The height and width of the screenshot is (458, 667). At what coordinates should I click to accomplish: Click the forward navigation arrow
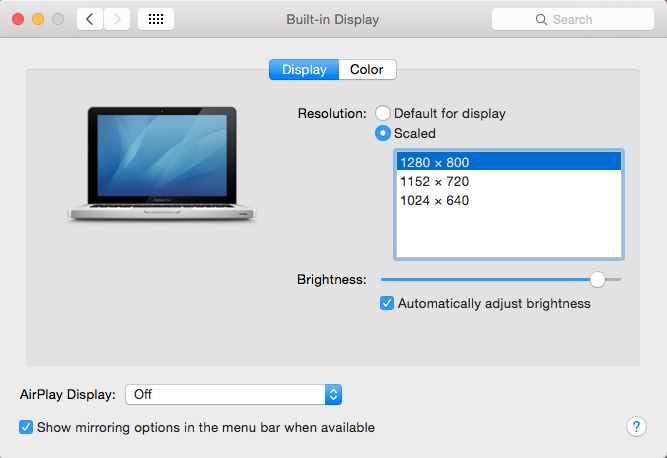[x=117, y=19]
